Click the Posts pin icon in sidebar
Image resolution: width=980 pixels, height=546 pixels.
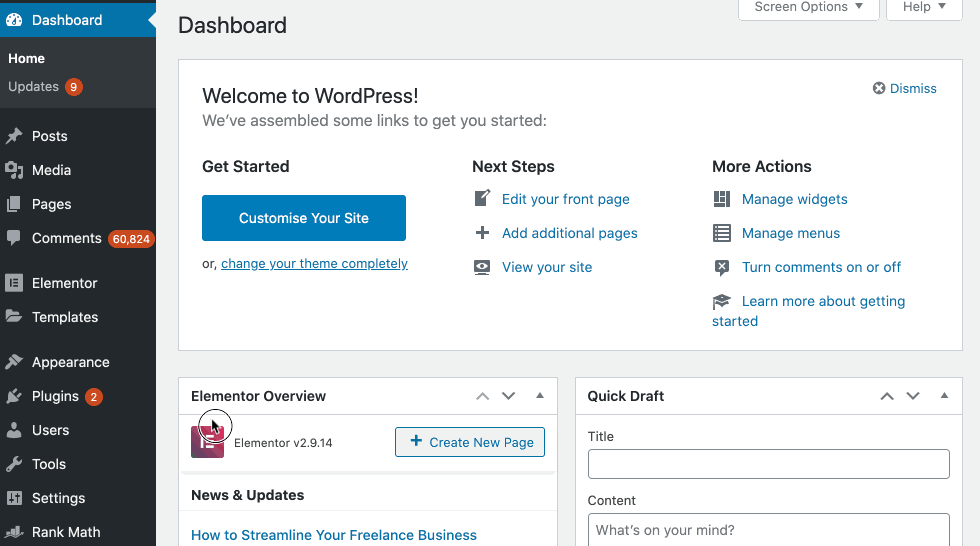tap(14, 136)
